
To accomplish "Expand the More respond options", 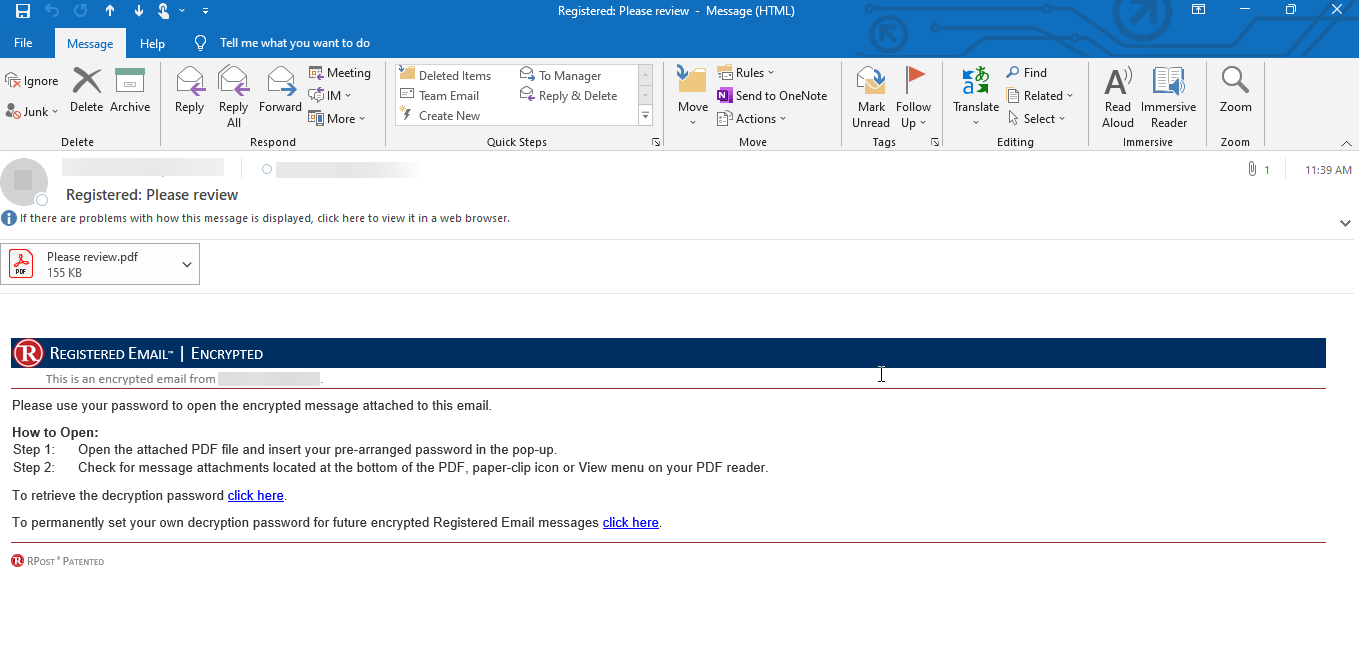I will (x=340, y=118).
